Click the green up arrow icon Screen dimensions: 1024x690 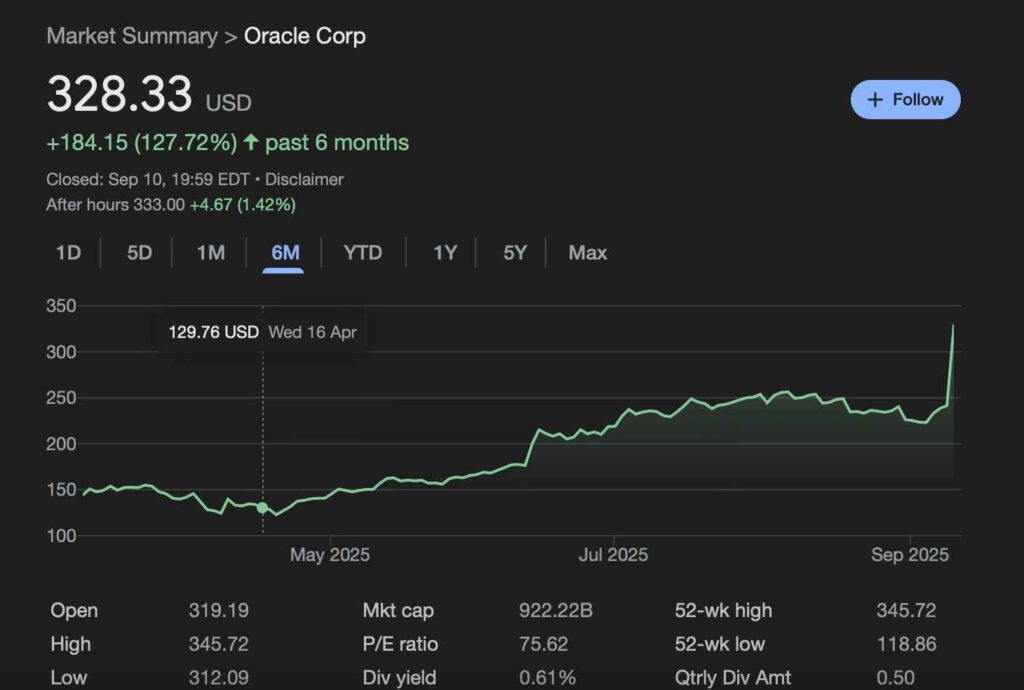[251, 142]
